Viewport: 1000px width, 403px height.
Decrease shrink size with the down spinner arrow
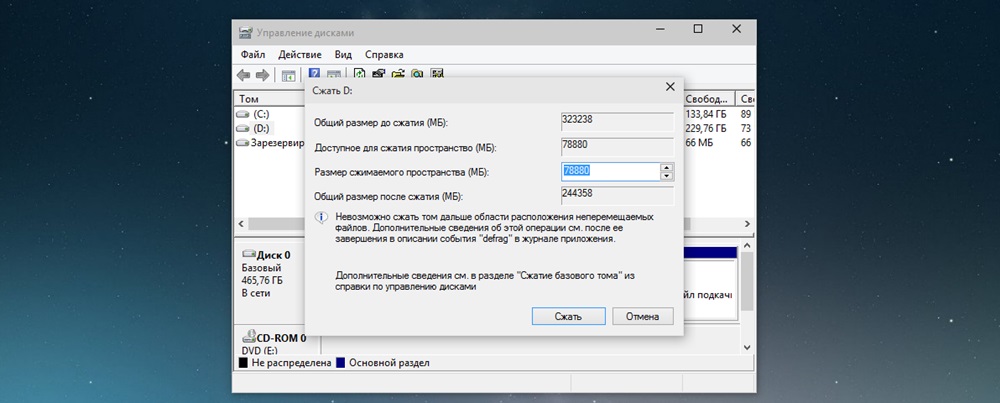click(x=666, y=176)
